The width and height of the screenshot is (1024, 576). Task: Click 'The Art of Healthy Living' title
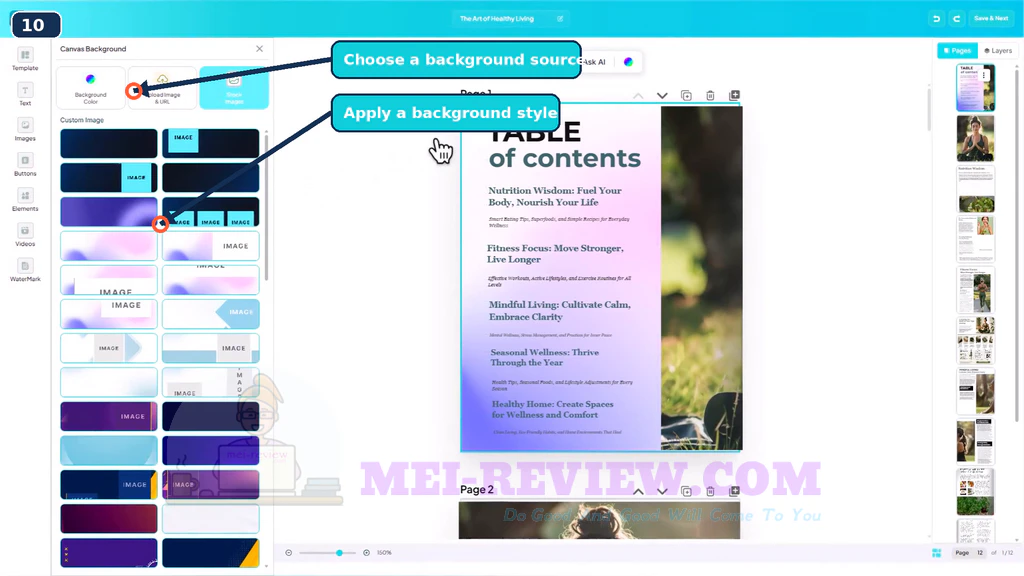[496, 19]
